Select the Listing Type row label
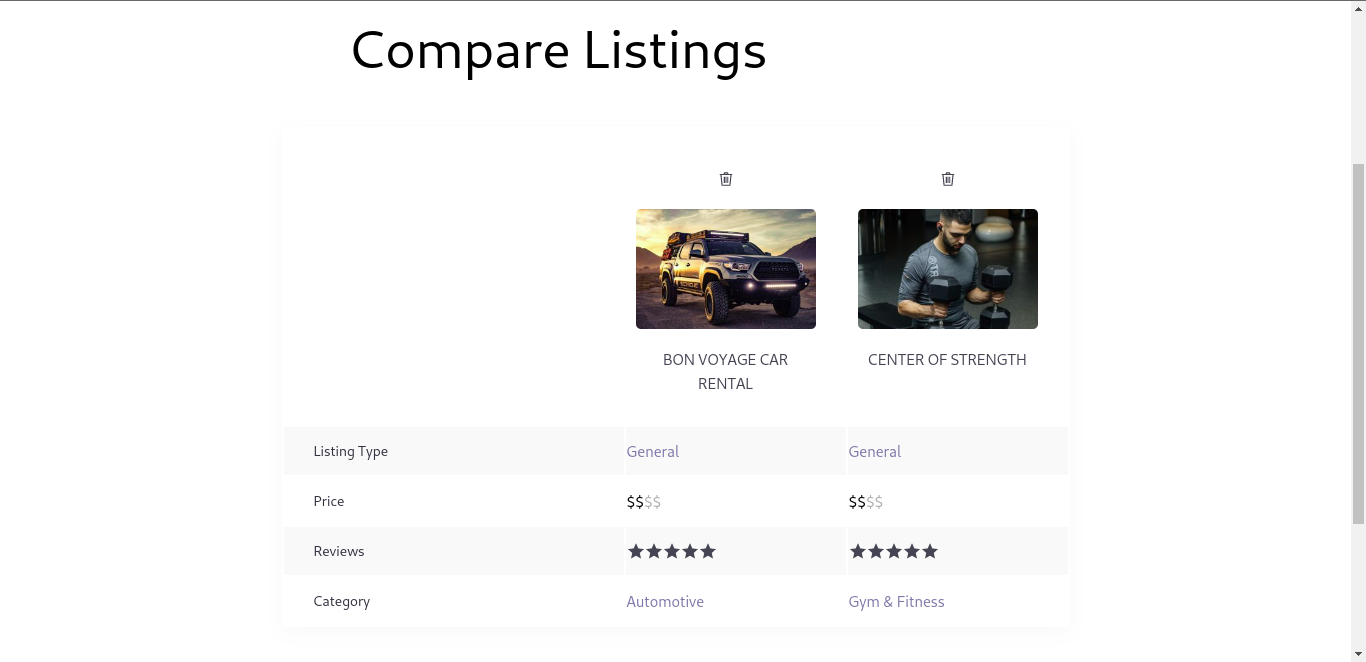 point(351,452)
